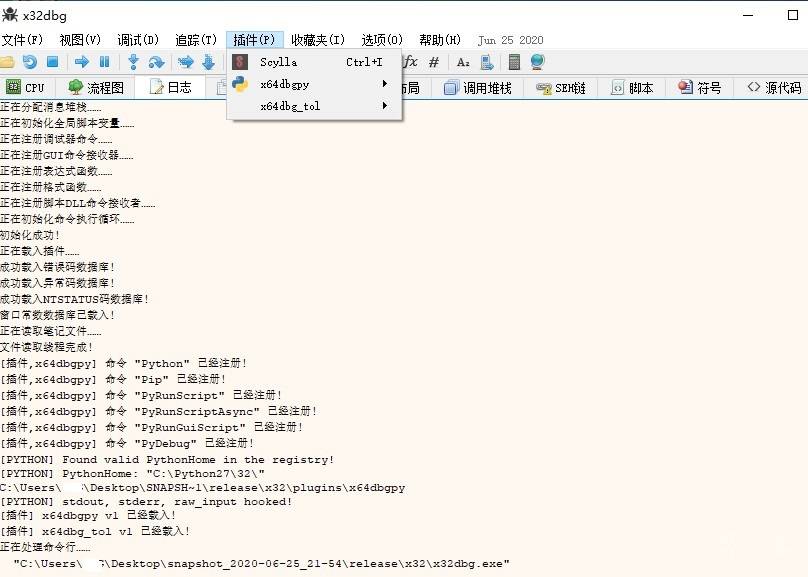
Task: Click log line 'x64dbgpy v1 已经载入!'
Action: [88, 515]
